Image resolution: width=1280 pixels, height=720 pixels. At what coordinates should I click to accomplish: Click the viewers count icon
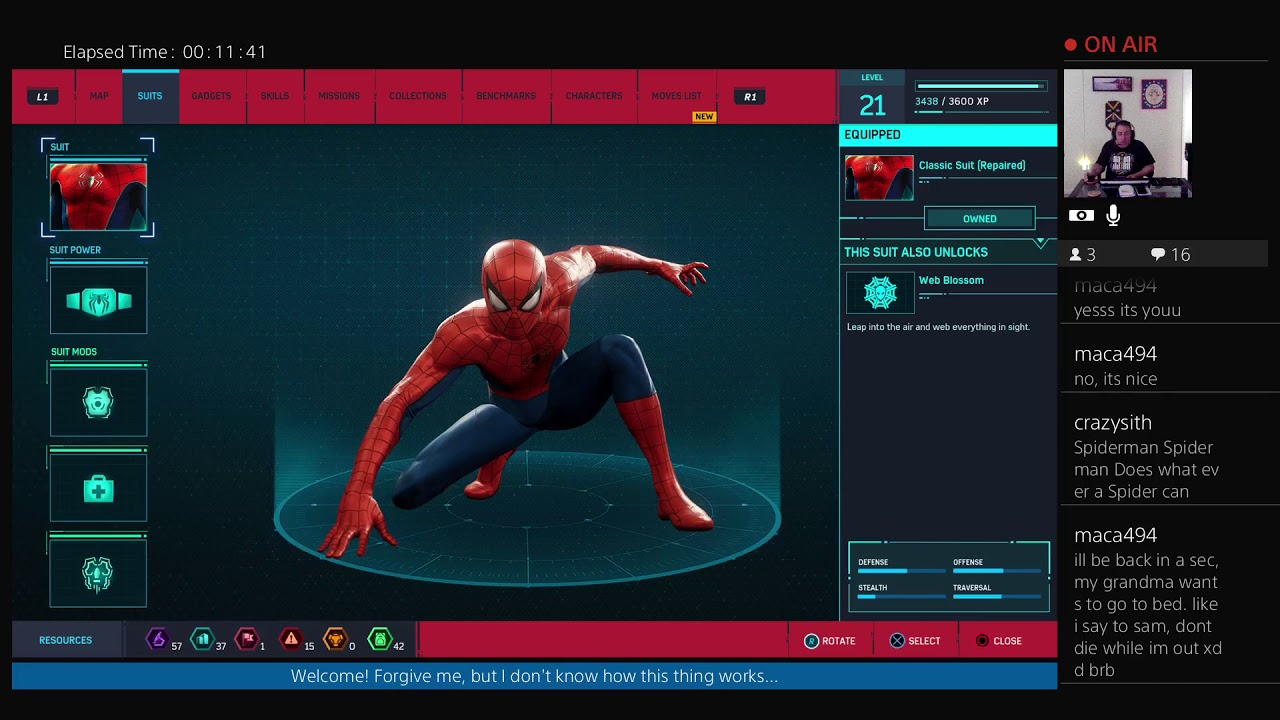point(1076,255)
